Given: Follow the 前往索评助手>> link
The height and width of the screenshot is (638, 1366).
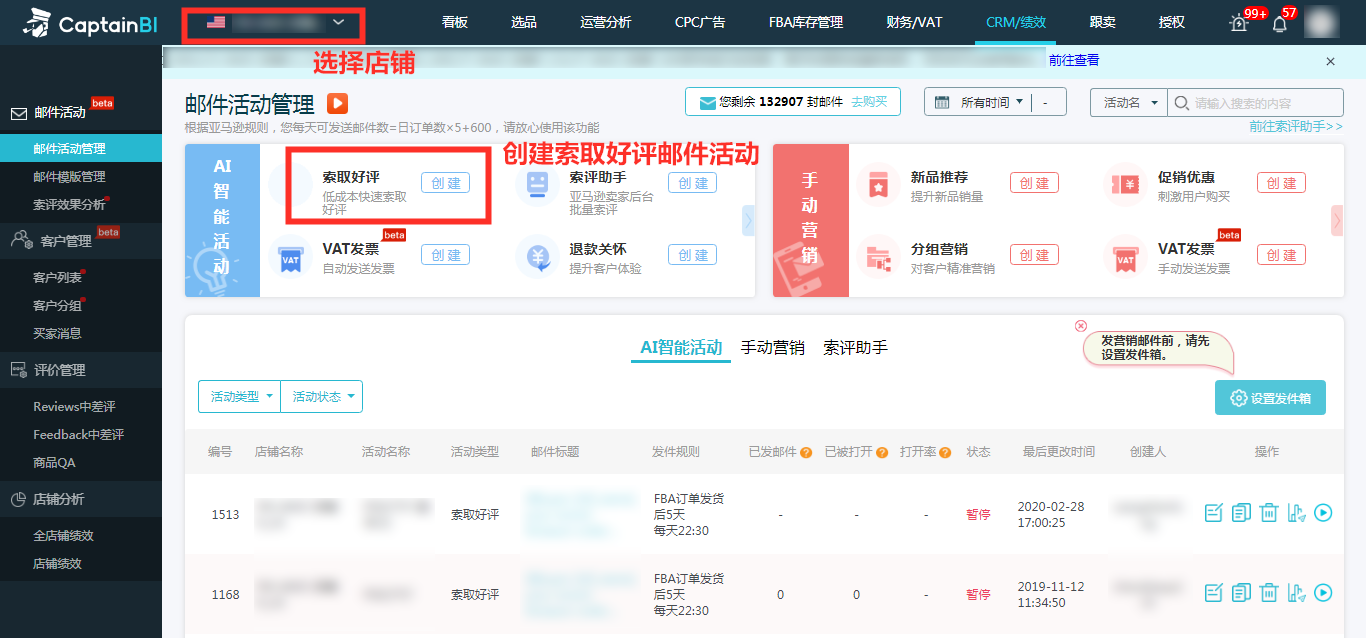Looking at the screenshot, I should coord(1296,127).
